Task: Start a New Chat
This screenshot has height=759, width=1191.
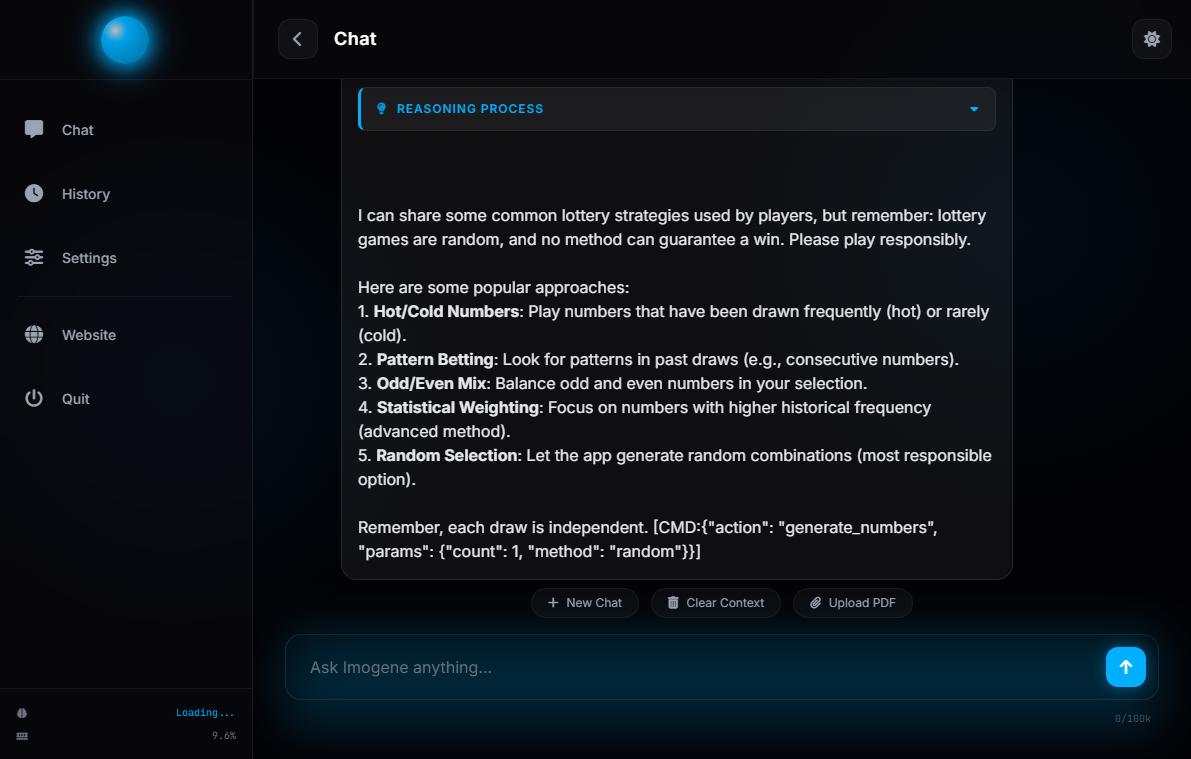Action: pos(585,603)
